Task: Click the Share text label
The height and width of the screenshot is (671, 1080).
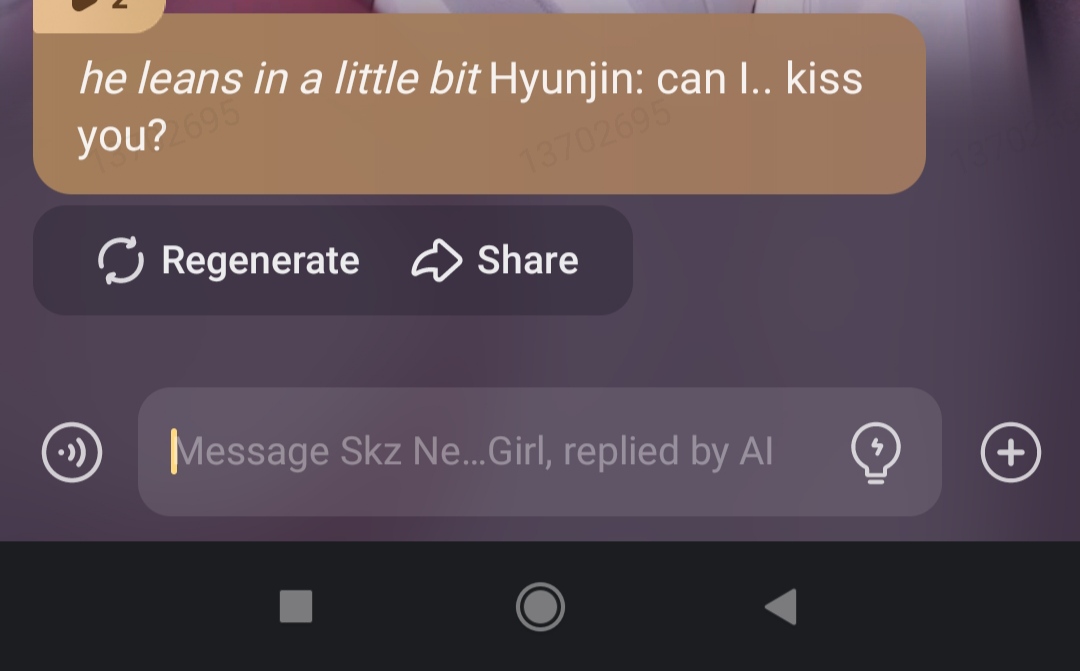Action: point(527,260)
